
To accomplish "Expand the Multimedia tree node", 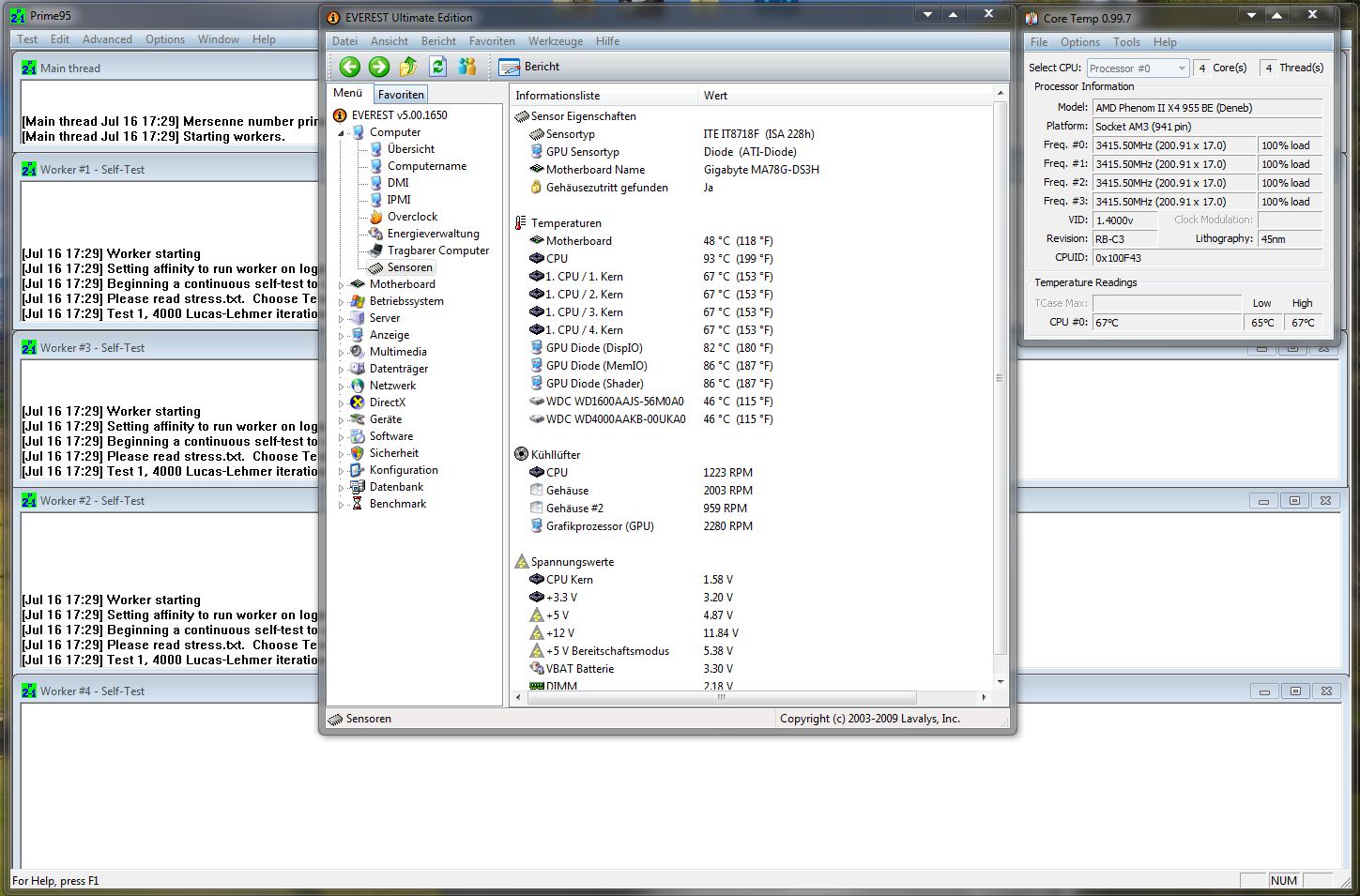I will click(x=342, y=352).
